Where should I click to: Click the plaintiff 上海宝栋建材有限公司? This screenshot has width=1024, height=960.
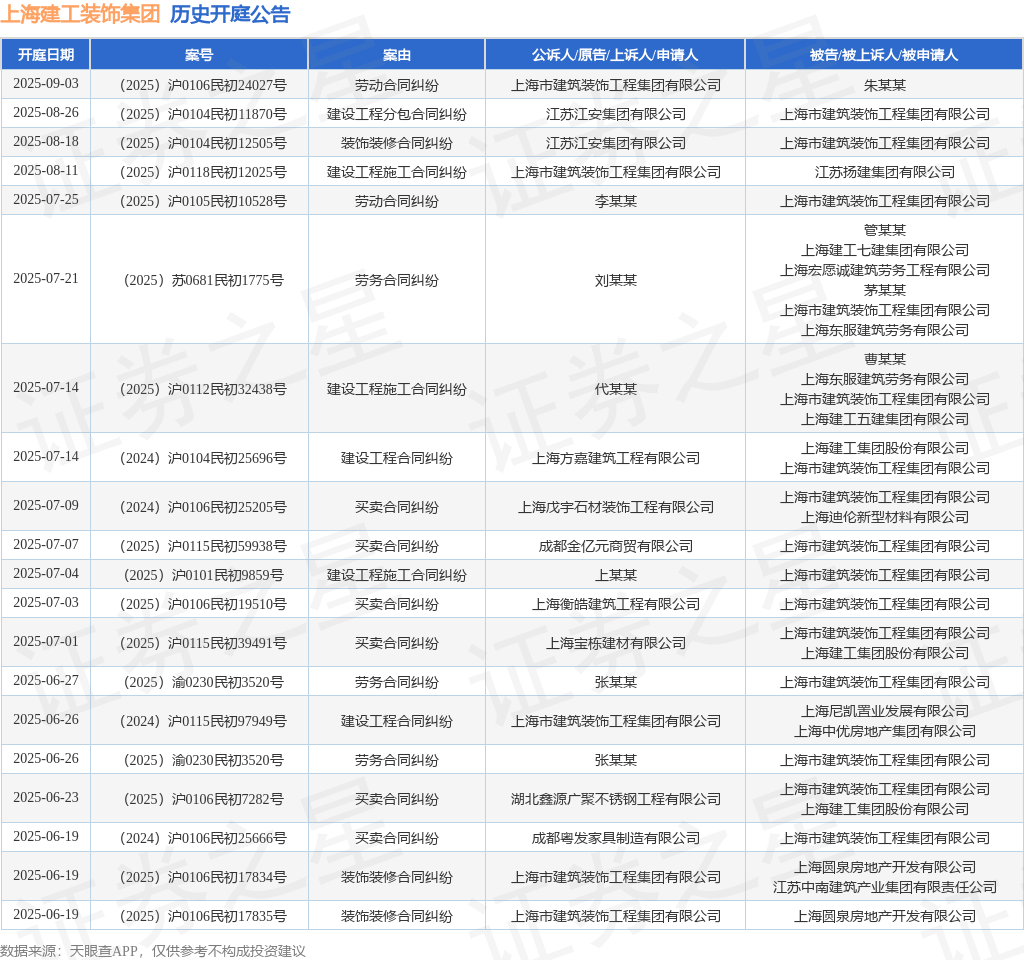click(x=616, y=643)
